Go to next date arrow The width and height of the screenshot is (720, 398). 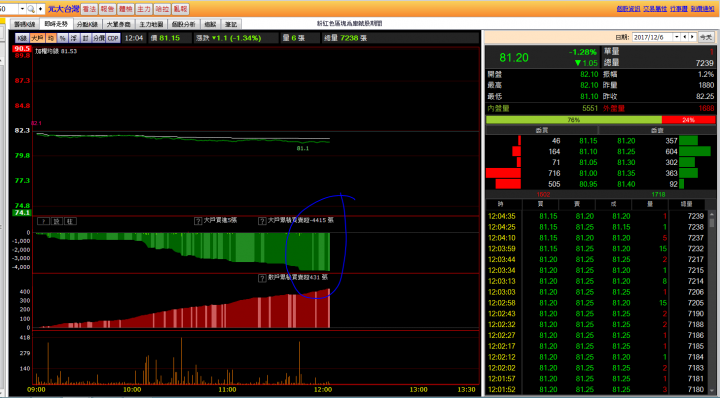click(x=692, y=37)
